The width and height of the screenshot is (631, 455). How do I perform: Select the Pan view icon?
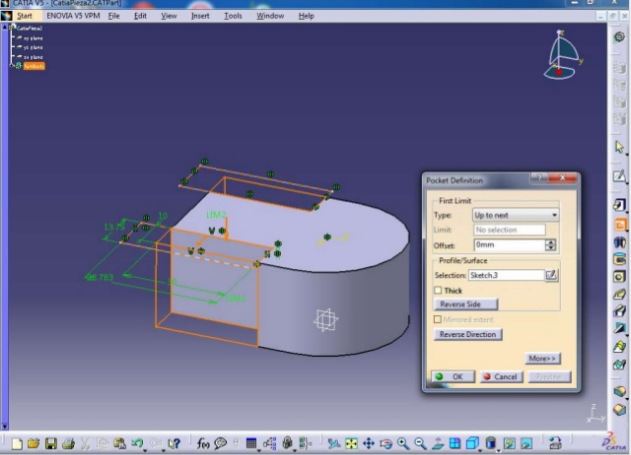tap(369, 443)
